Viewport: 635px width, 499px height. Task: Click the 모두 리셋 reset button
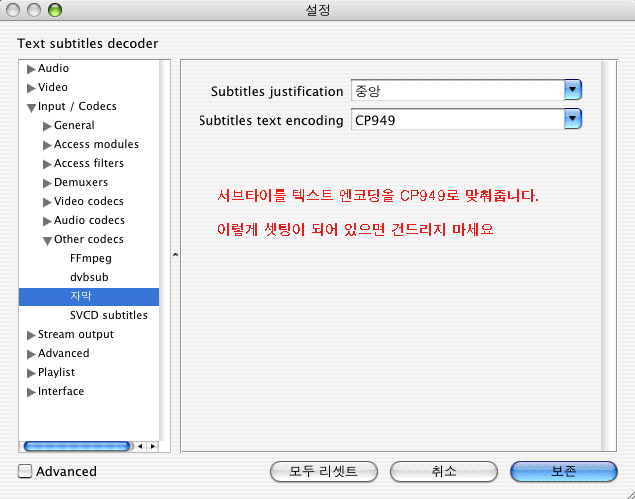pyautogui.click(x=314, y=471)
